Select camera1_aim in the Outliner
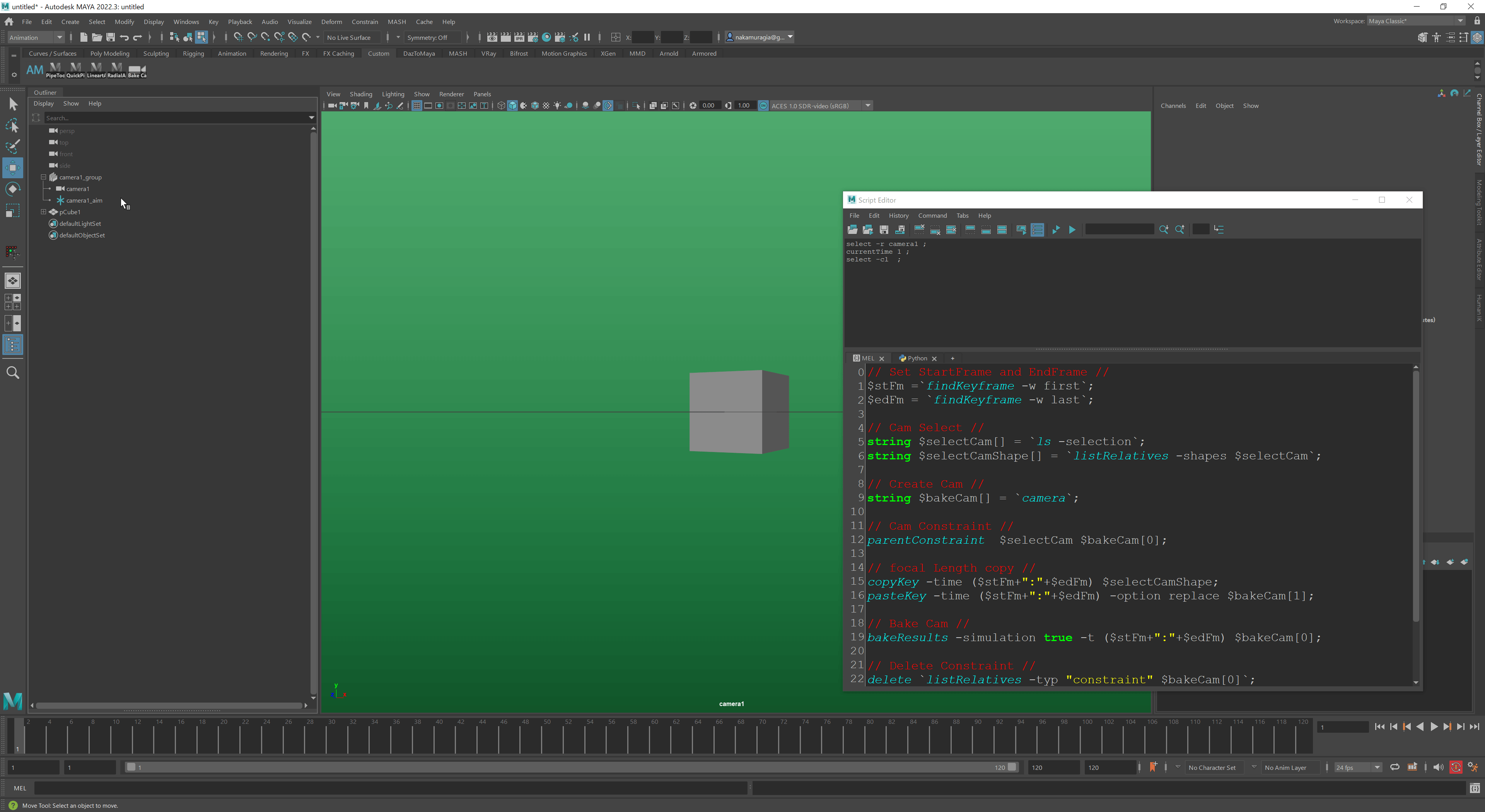 tap(84, 201)
